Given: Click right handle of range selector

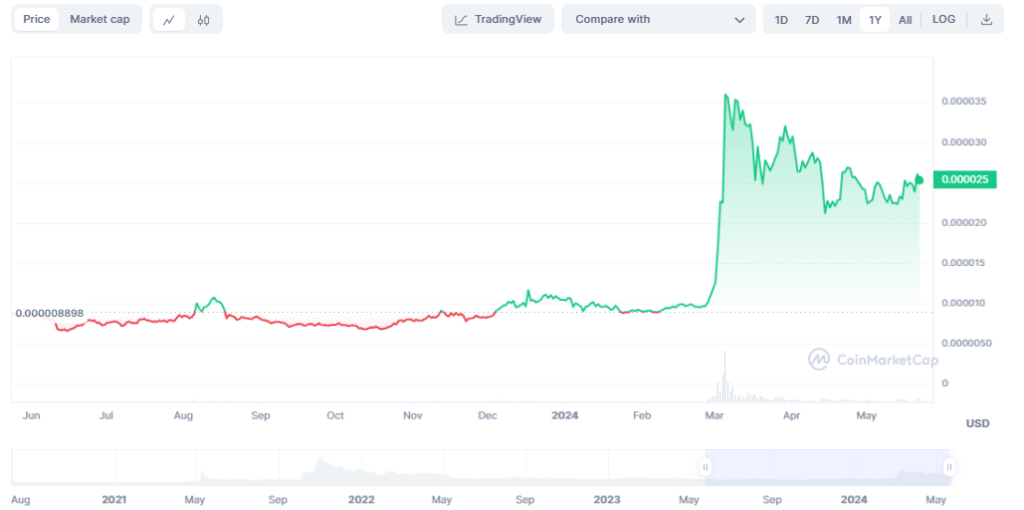Looking at the screenshot, I should click(x=949, y=467).
